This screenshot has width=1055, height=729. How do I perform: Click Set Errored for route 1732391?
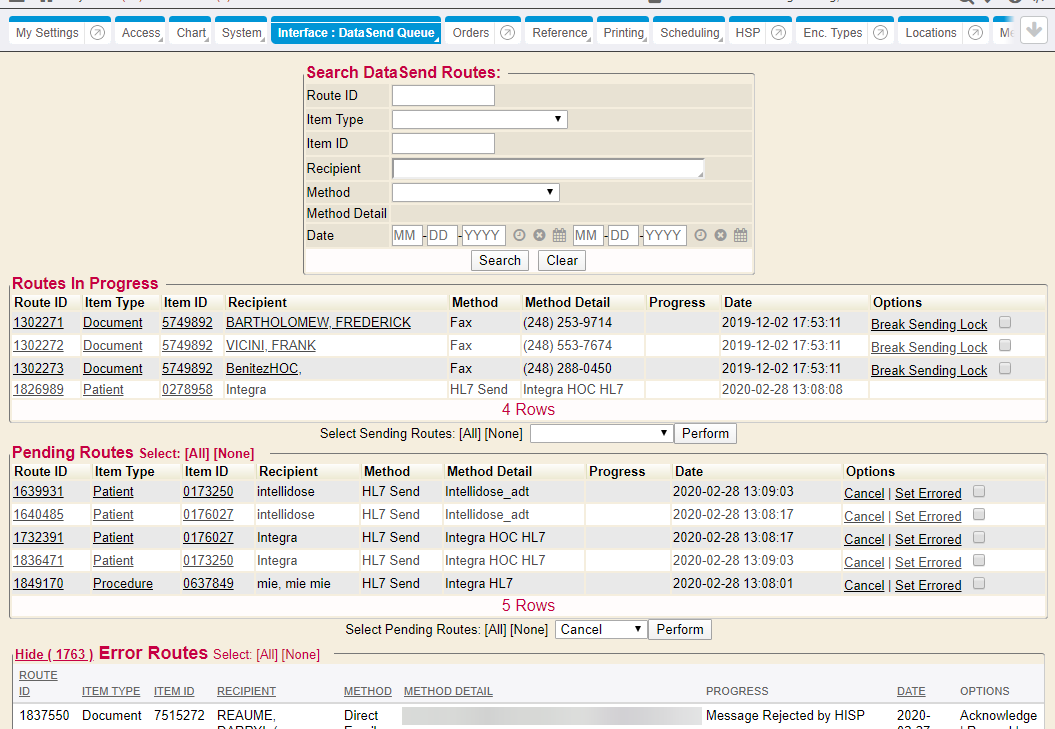coord(927,539)
